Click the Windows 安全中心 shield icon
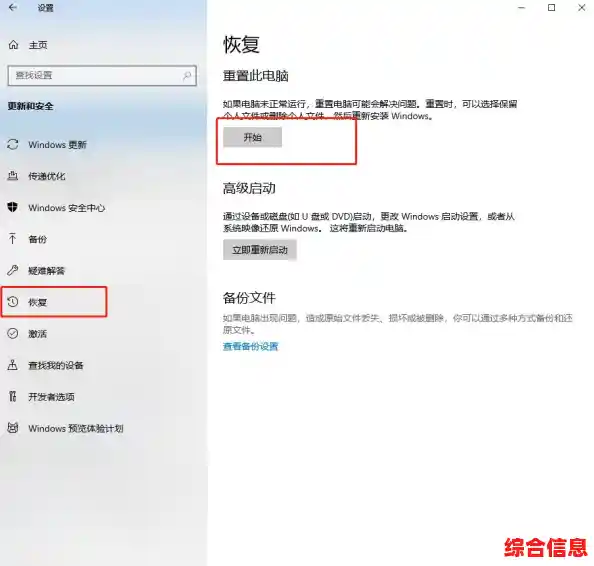 pos(13,207)
